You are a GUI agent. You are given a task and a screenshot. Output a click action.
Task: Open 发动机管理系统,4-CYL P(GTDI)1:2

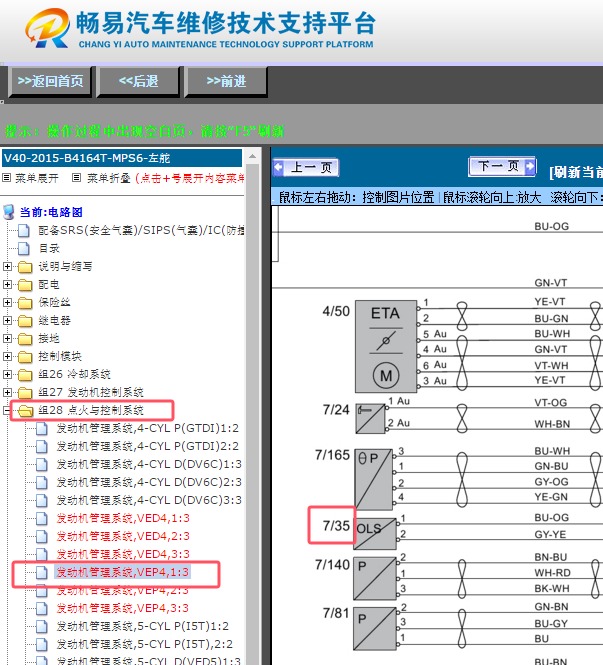coord(148,428)
